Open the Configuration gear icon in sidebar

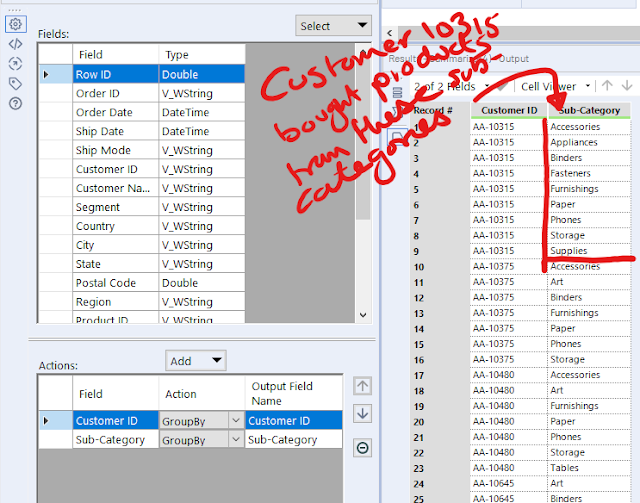[16, 24]
